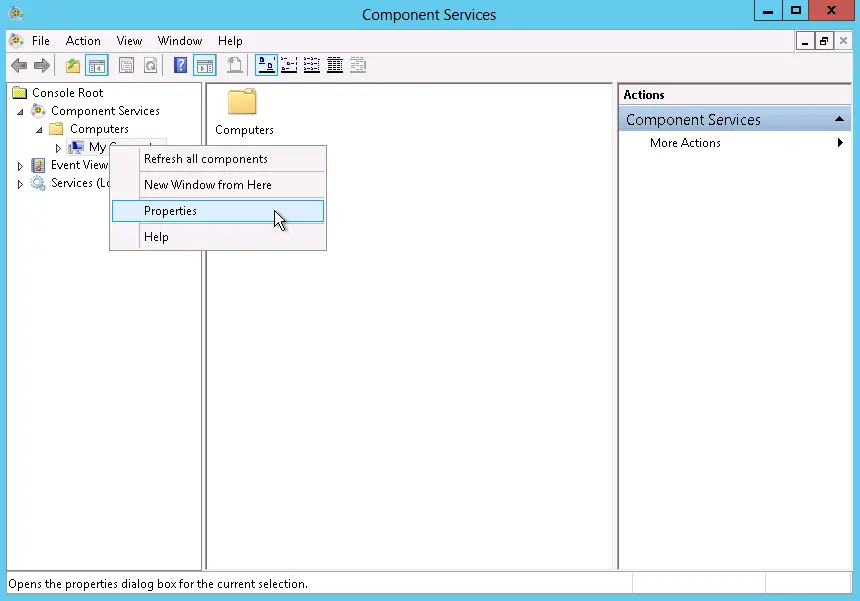Open the Action menu in menu bar
The height and width of the screenshot is (601, 860).
[83, 41]
